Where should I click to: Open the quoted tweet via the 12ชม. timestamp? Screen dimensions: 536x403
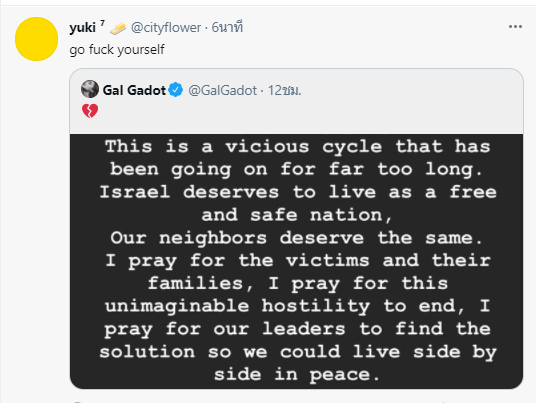pos(284,91)
